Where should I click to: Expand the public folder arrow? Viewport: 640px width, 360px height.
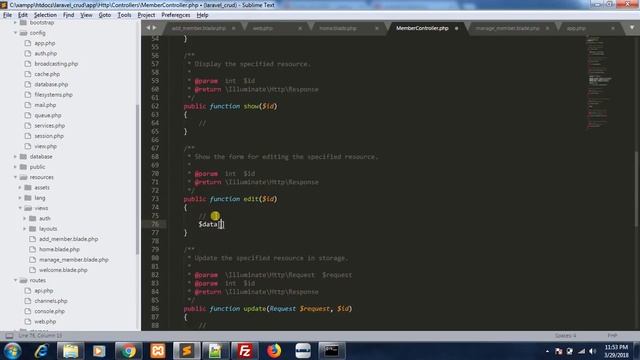tap(16, 167)
